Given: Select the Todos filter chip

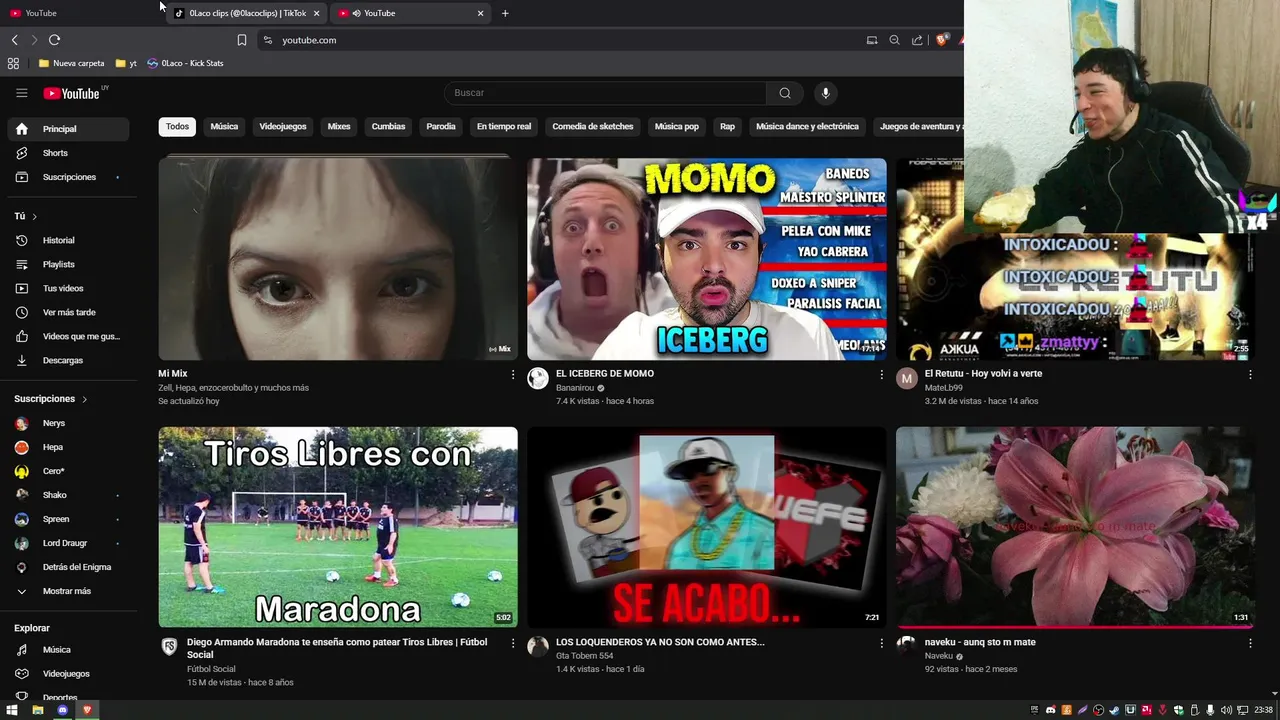Looking at the screenshot, I should tap(177, 127).
